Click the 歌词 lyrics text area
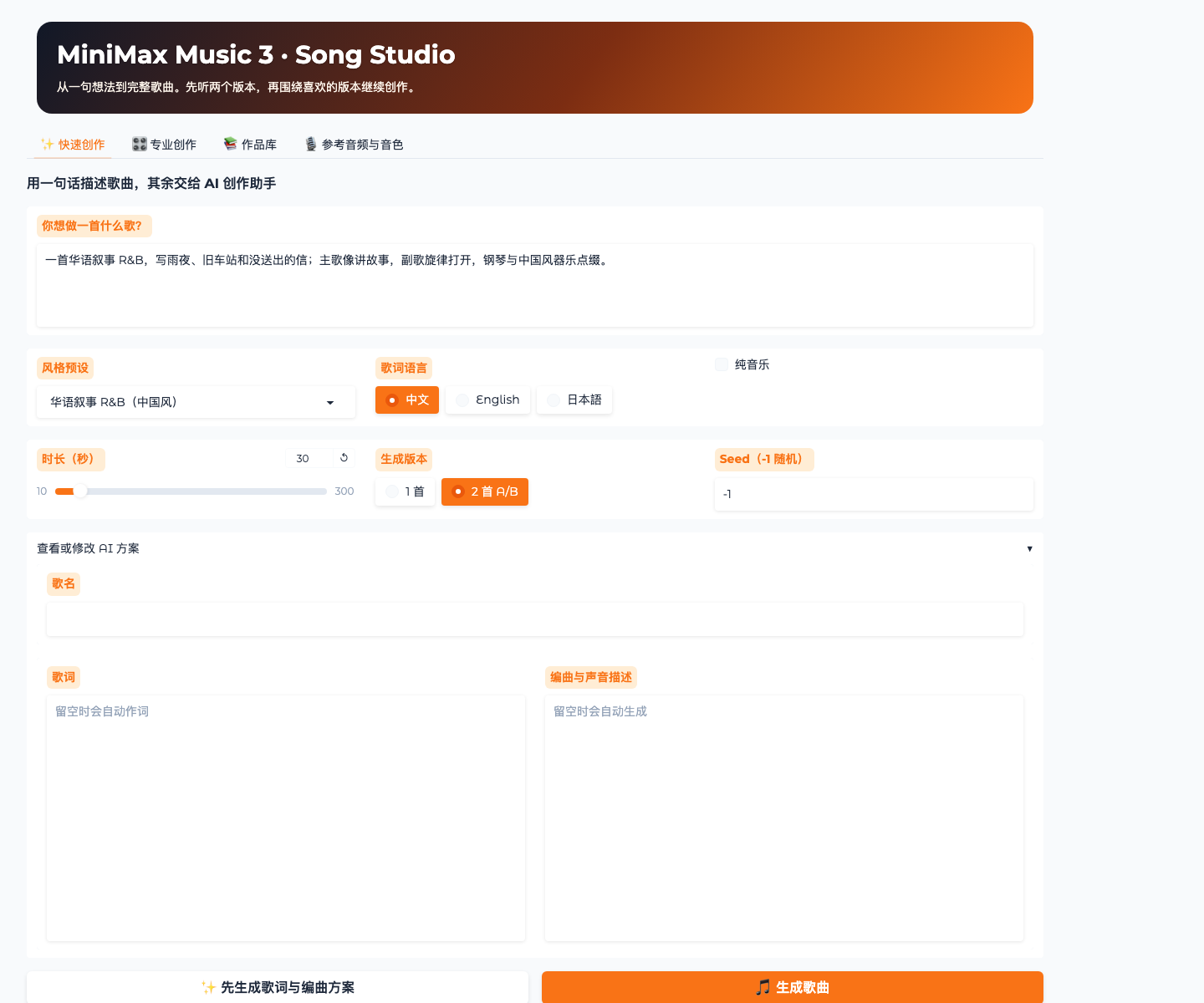This screenshot has width=1204, height=1003. coord(286,818)
